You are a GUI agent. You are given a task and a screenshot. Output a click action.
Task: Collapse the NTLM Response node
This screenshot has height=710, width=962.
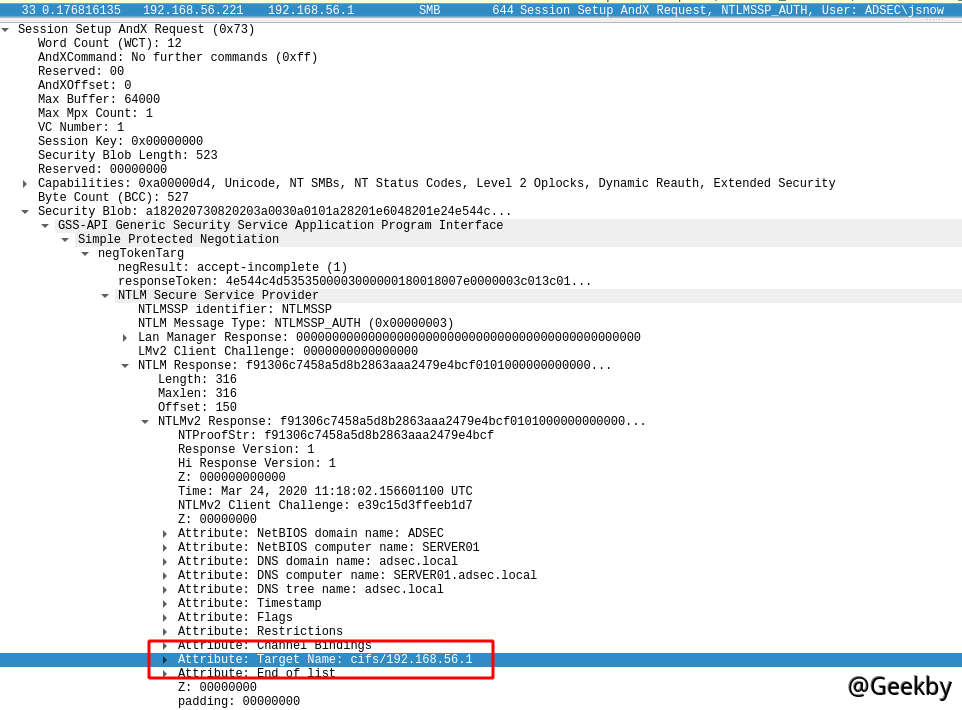click(125, 366)
